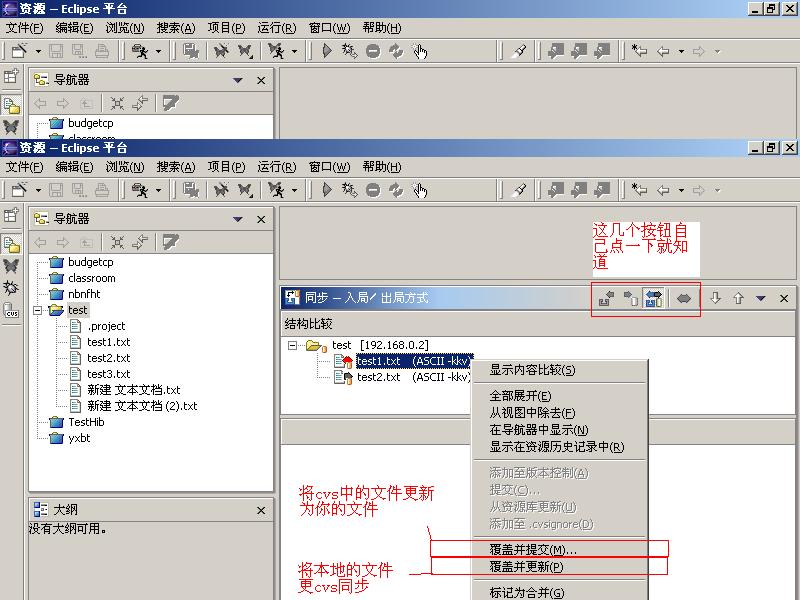
Task: Click filter icon in background window's 导航器 toolbar
Action: tap(170, 104)
